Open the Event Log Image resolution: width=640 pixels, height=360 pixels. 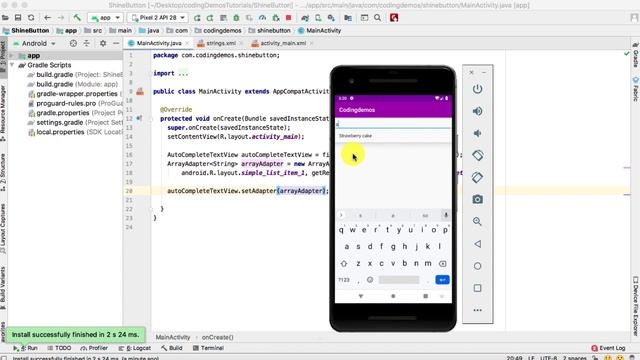pyautogui.click(x=608, y=348)
